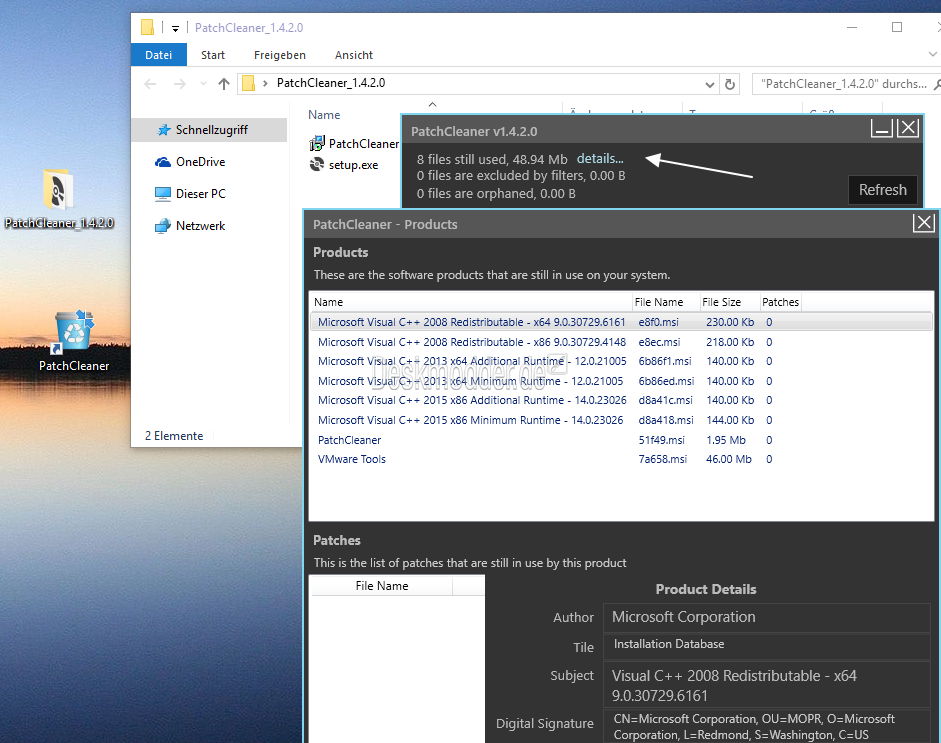This screenshot has height=743, width=941.
Task: Sort products by Name column header
Action: click(471, 302)
